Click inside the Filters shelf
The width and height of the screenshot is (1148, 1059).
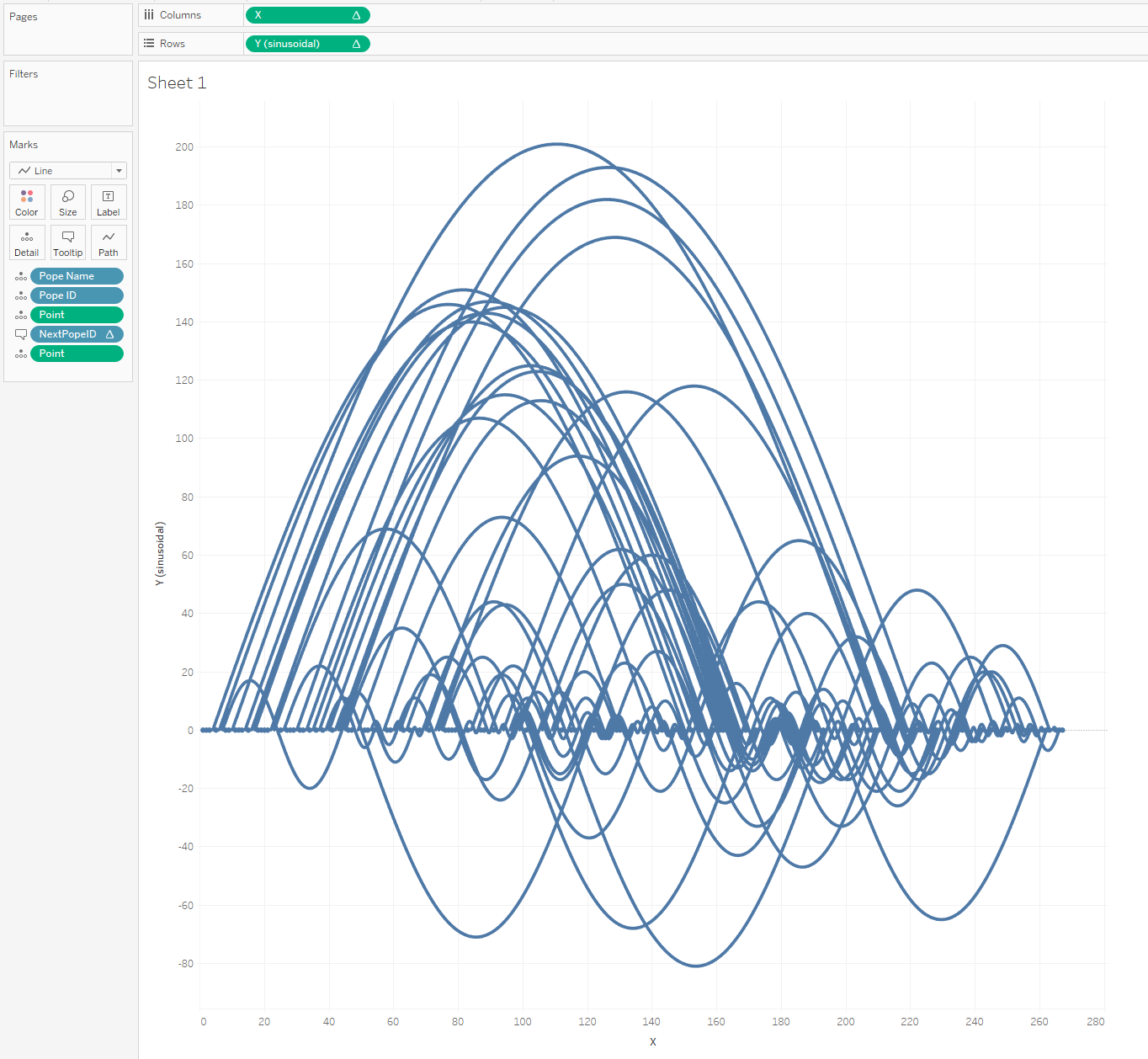[67, 101]
